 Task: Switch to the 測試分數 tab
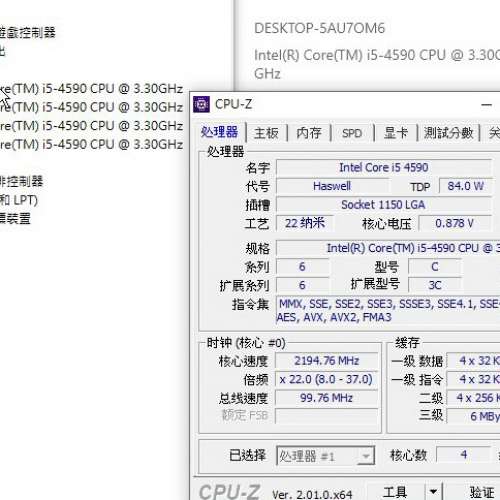(x=448, y=133)
